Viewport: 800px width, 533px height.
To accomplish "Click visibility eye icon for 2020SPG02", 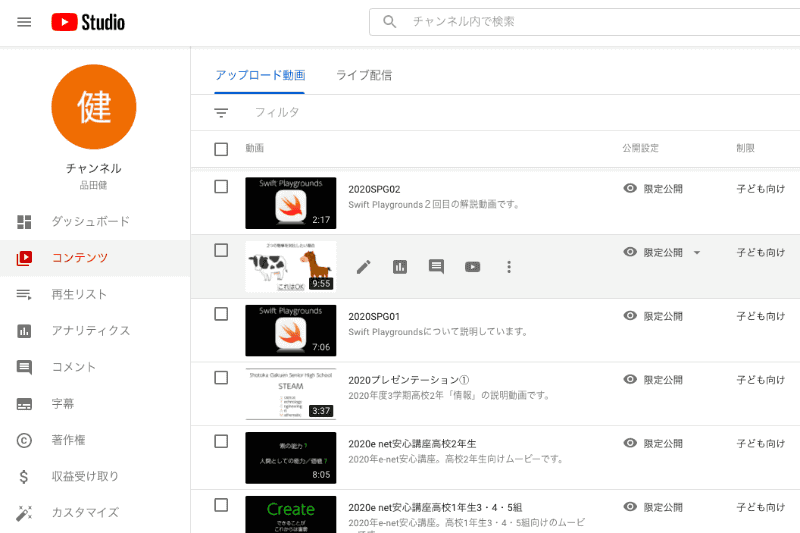I will [x=630, y=188].
